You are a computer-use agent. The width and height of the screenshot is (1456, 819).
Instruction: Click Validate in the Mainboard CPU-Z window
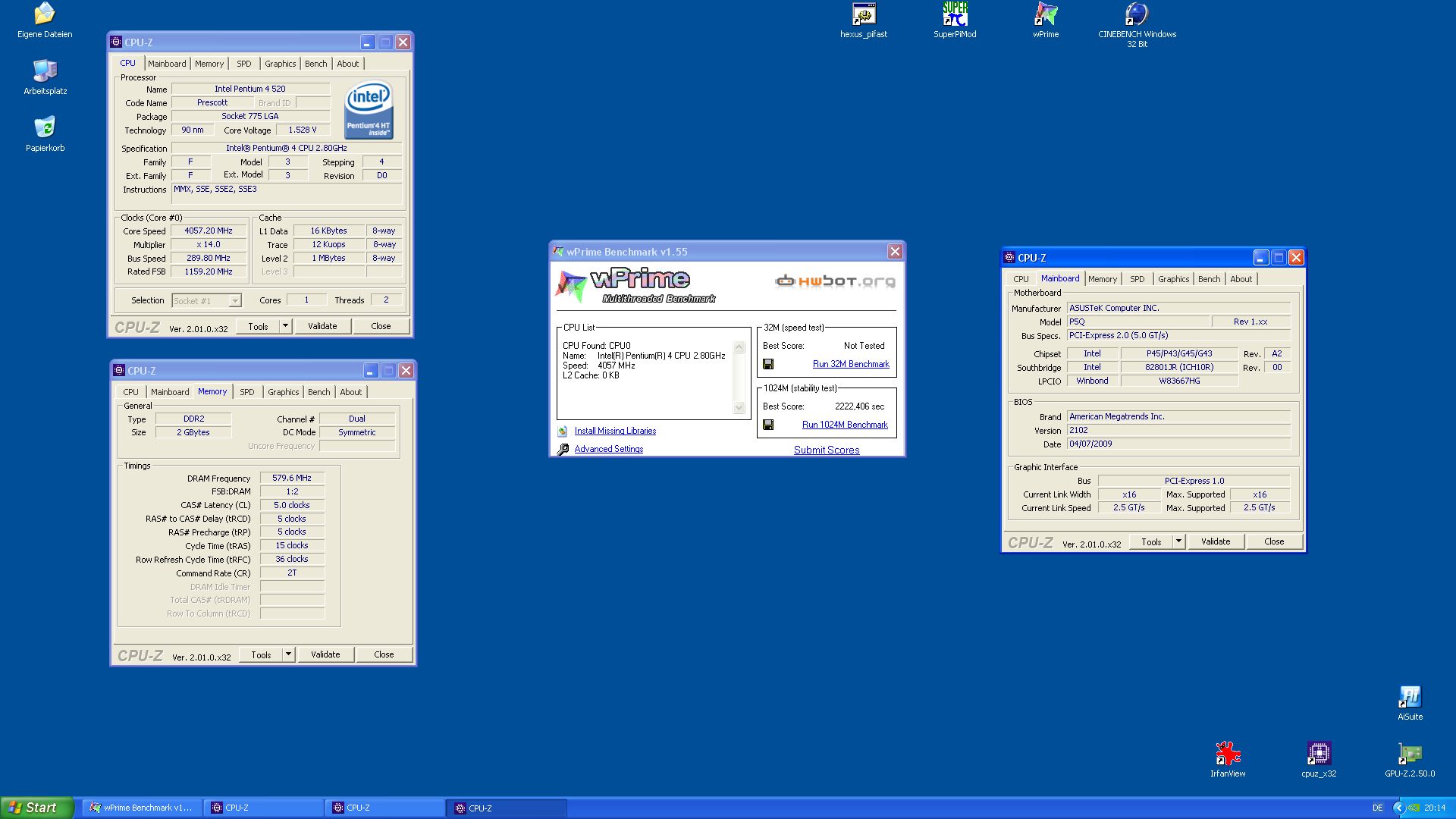click(1216, 541)
